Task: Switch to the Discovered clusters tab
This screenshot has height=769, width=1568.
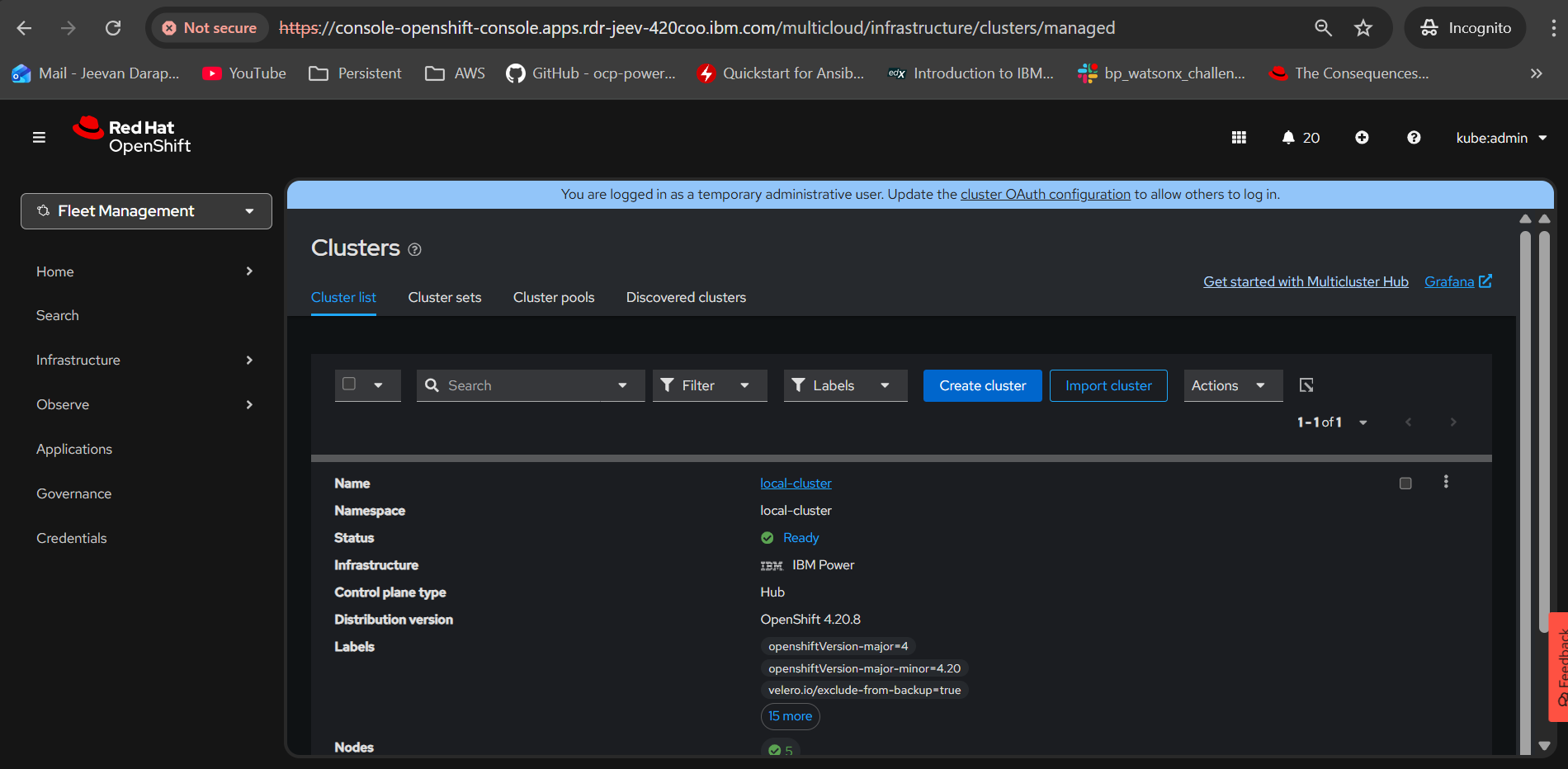Action: [686, 297]
